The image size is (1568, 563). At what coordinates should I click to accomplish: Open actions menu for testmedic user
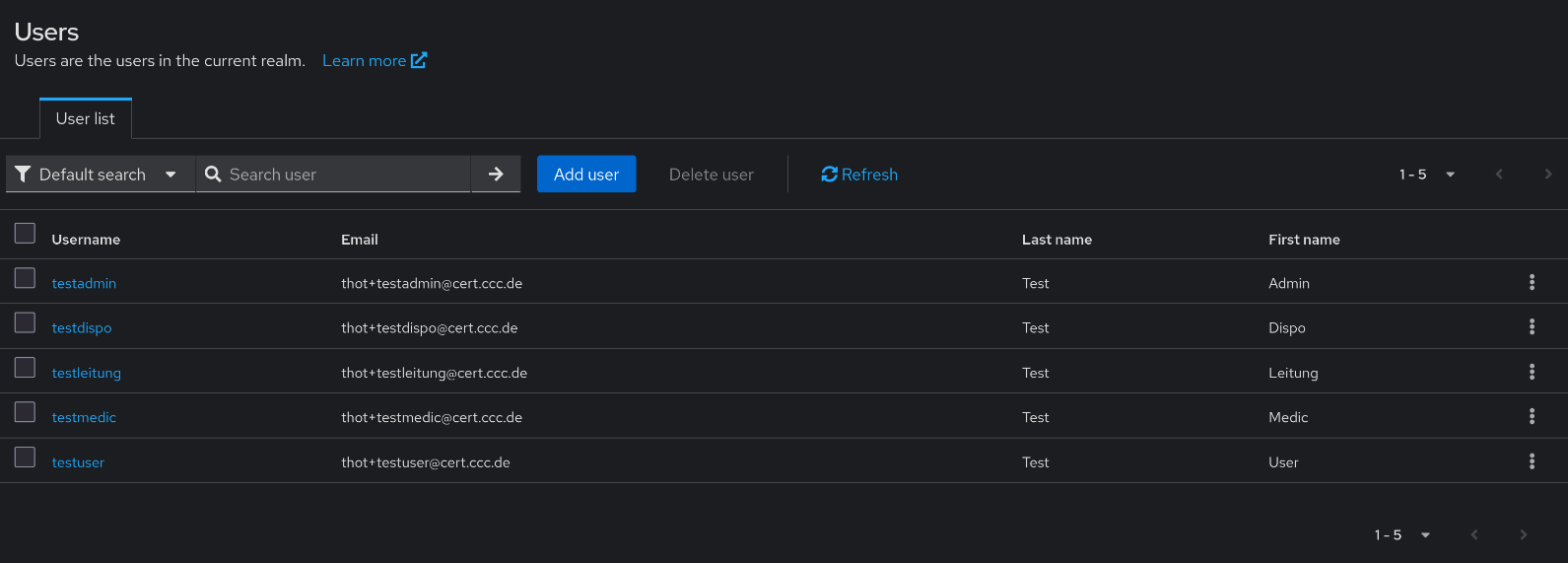(1532, 417)
